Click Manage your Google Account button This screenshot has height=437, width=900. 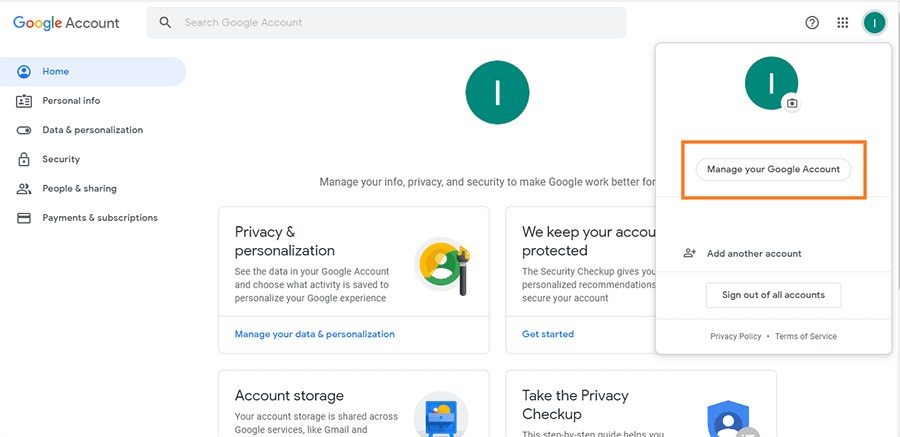click(x=773, y=169)
